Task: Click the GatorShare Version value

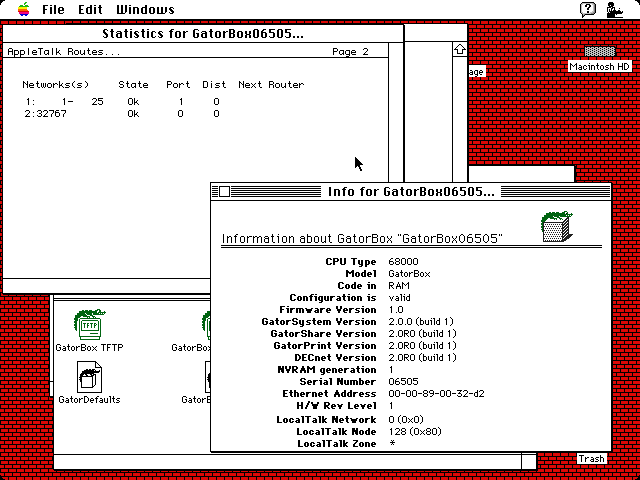Action: click(422, 334)
